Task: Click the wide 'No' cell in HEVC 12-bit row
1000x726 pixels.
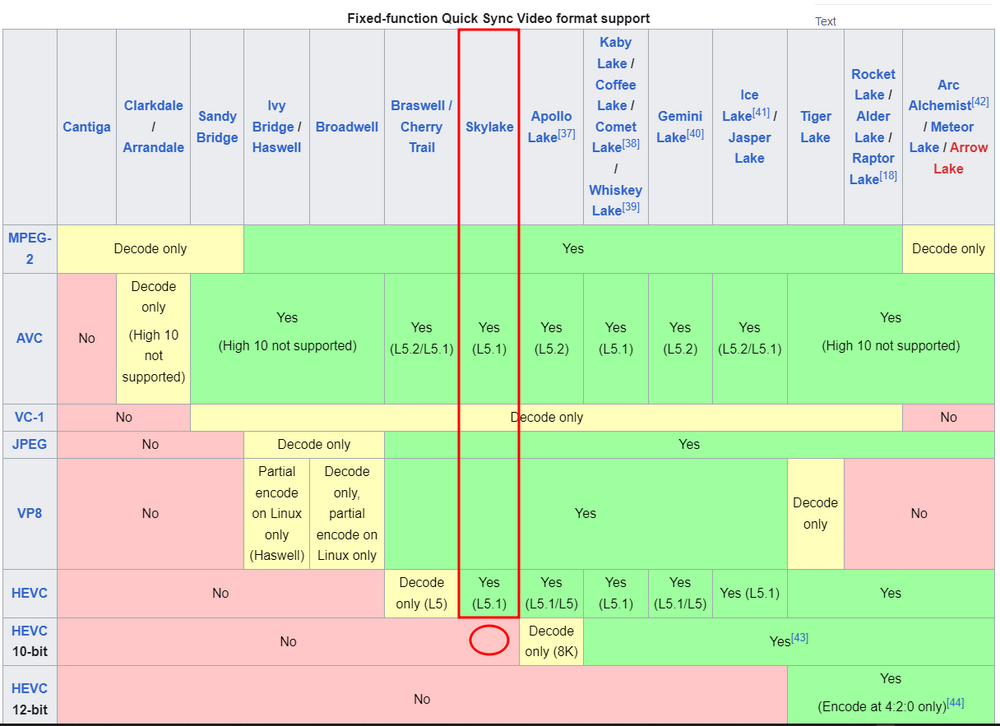Action: point(422,695)
